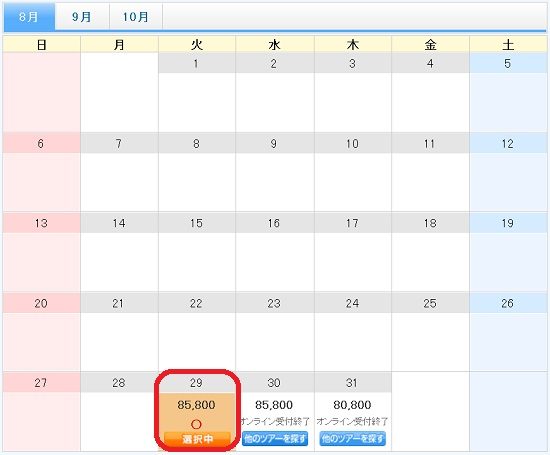Select the Saturday date cell 5
This screenshot has width=550, height=455.
508,92
